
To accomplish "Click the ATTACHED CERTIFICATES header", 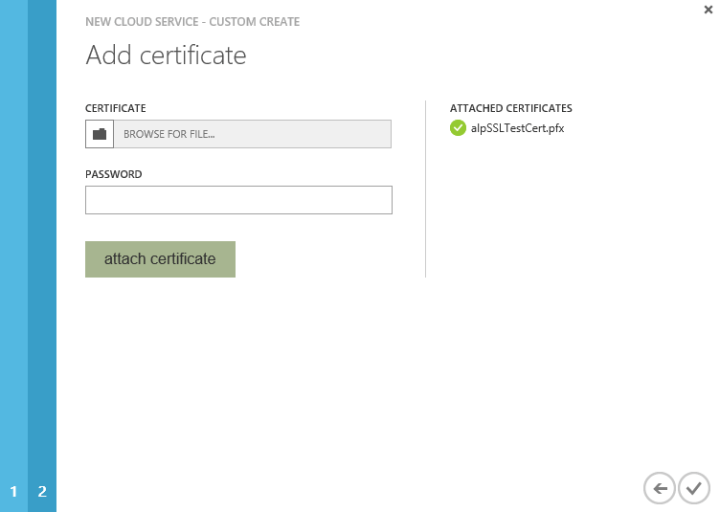I will pyautogui.click(x=511, y=108).
